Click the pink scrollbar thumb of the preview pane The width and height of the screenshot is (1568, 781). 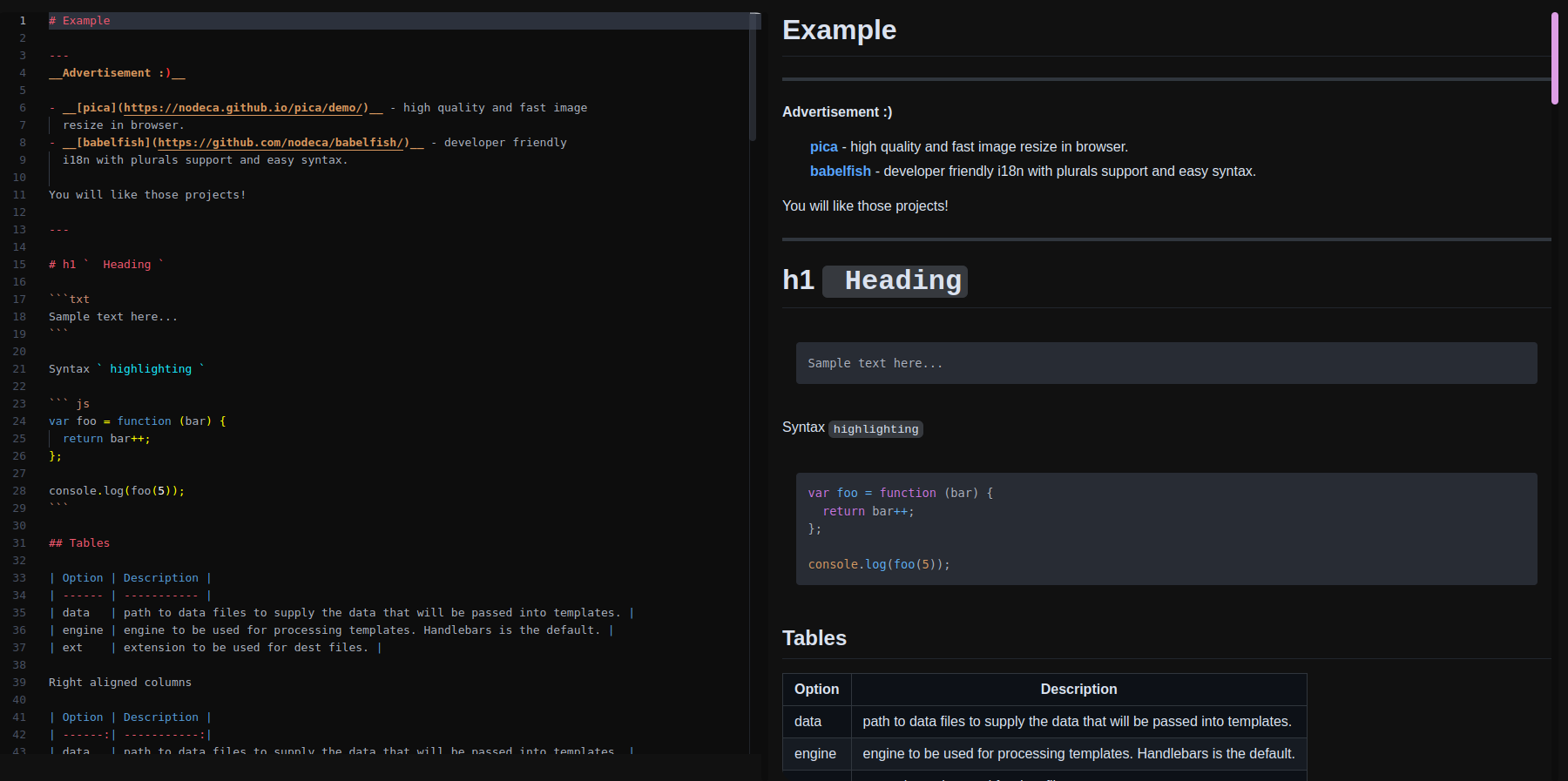click(1555, 58)
